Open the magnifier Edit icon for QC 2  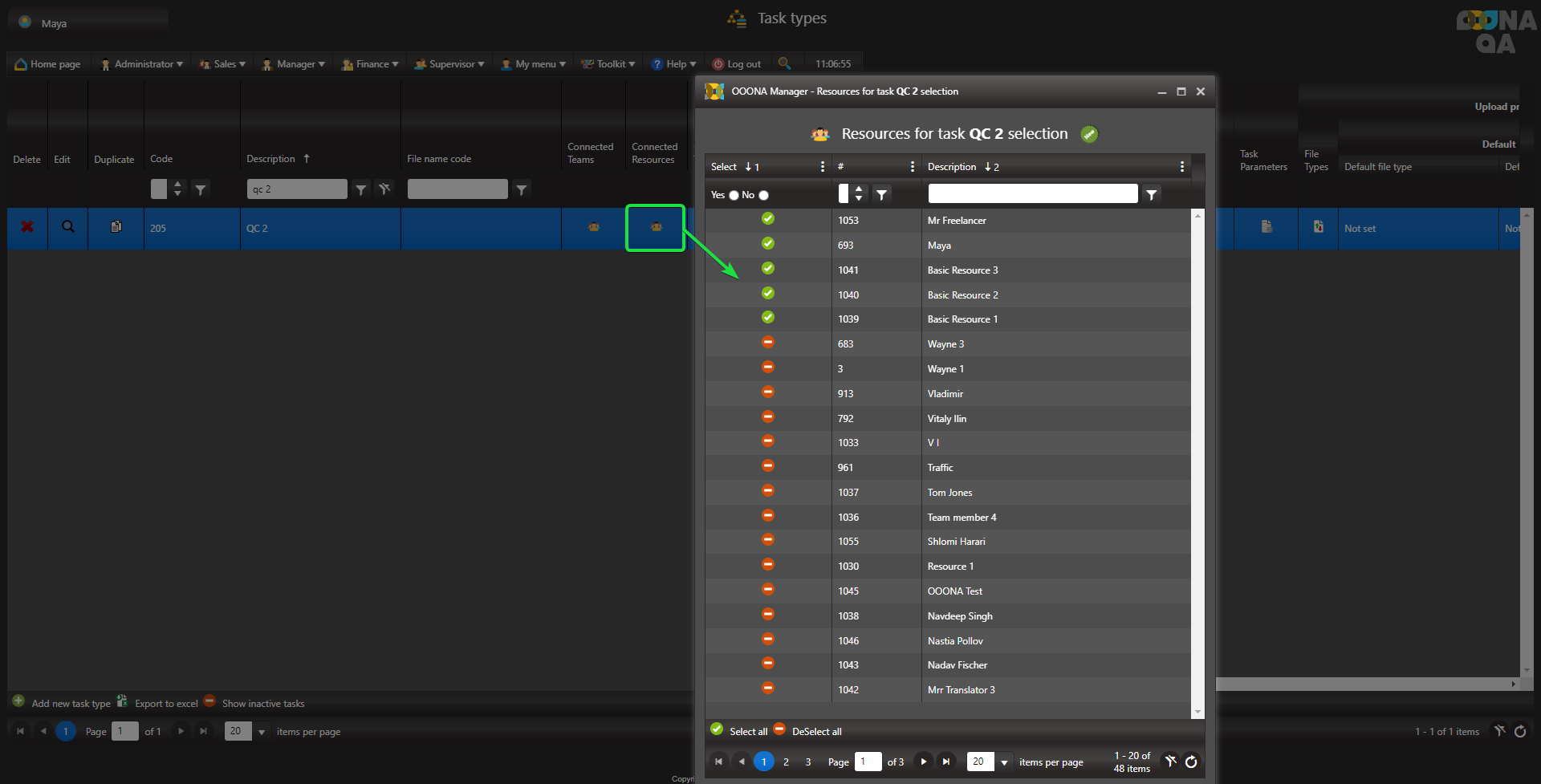pos(68,227)
